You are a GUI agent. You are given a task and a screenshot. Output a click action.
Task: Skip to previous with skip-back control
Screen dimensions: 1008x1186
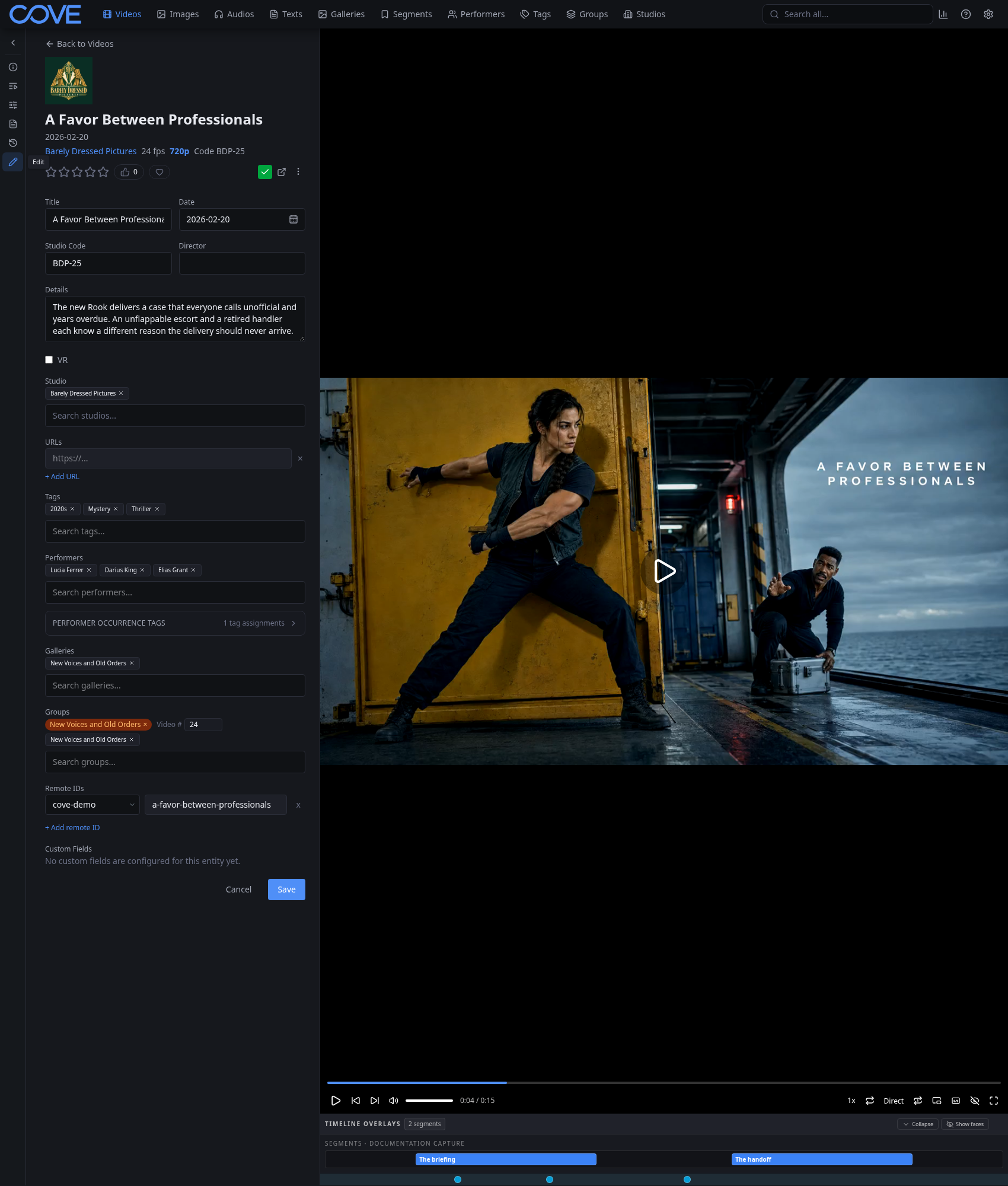[x=356, y=1101]
